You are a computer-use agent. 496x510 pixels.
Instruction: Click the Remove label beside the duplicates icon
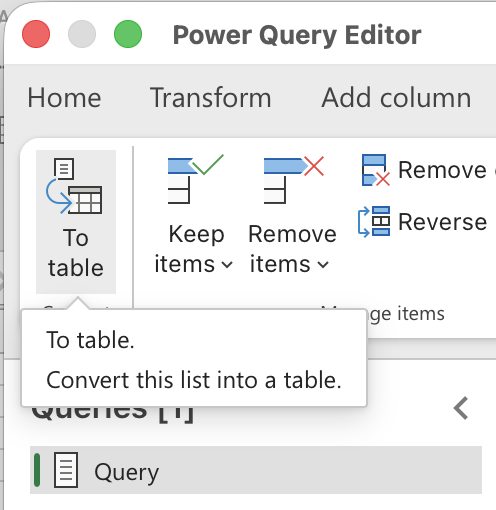[442, 170]
